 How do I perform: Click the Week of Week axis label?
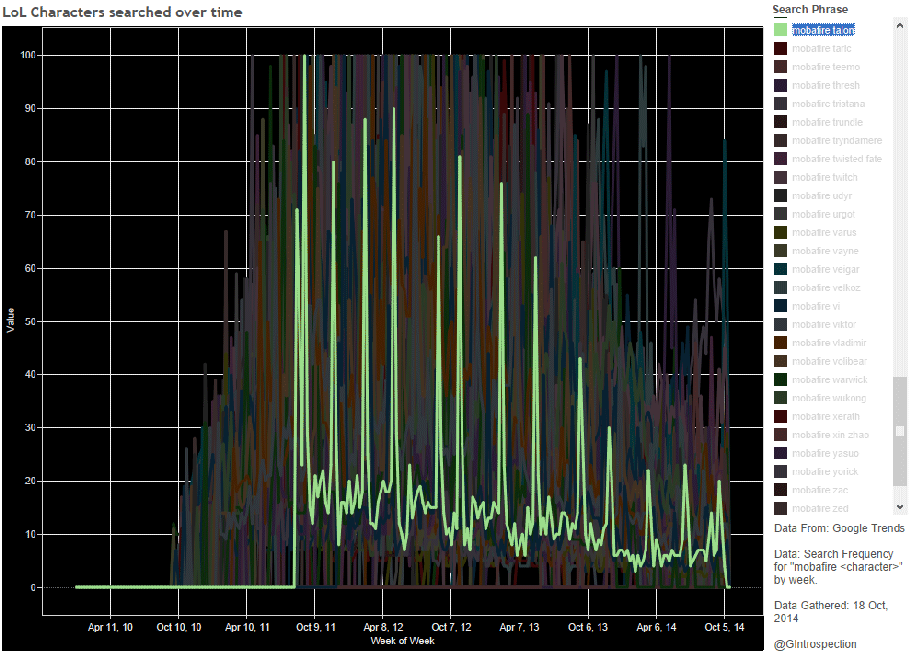click(x=402, y=640)
